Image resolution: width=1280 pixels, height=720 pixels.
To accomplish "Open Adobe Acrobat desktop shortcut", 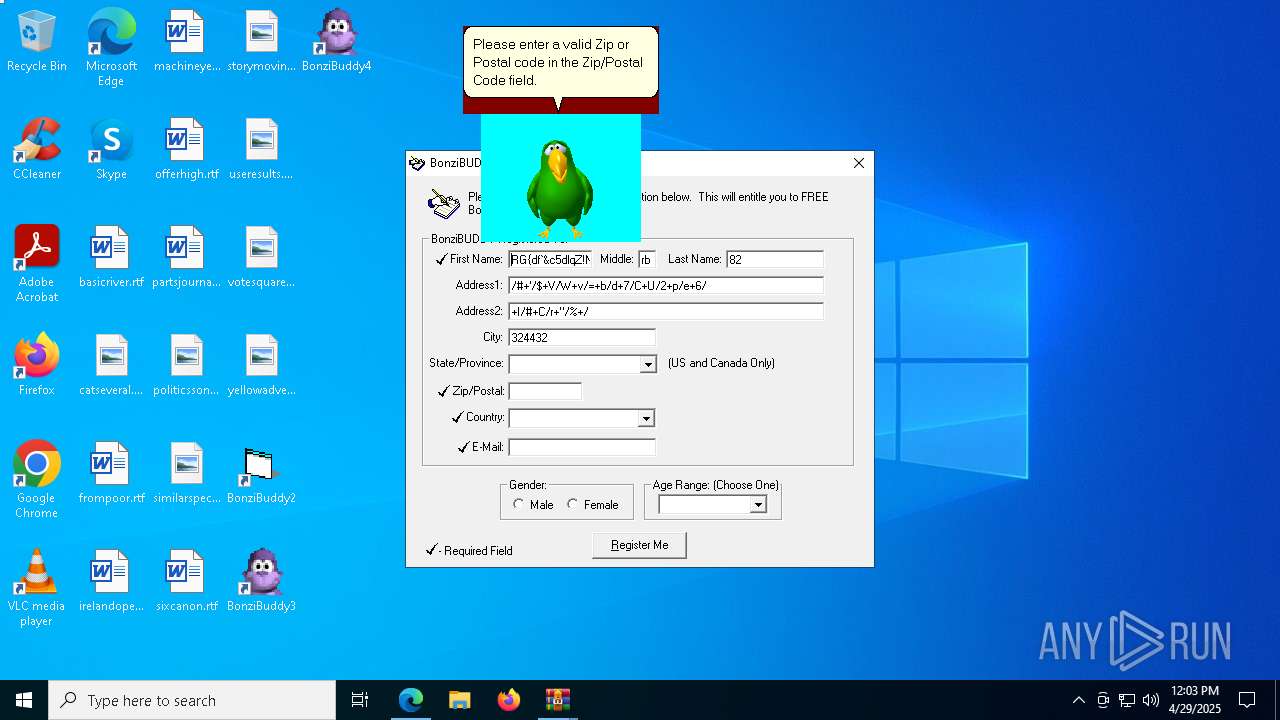I will point(37,264).
